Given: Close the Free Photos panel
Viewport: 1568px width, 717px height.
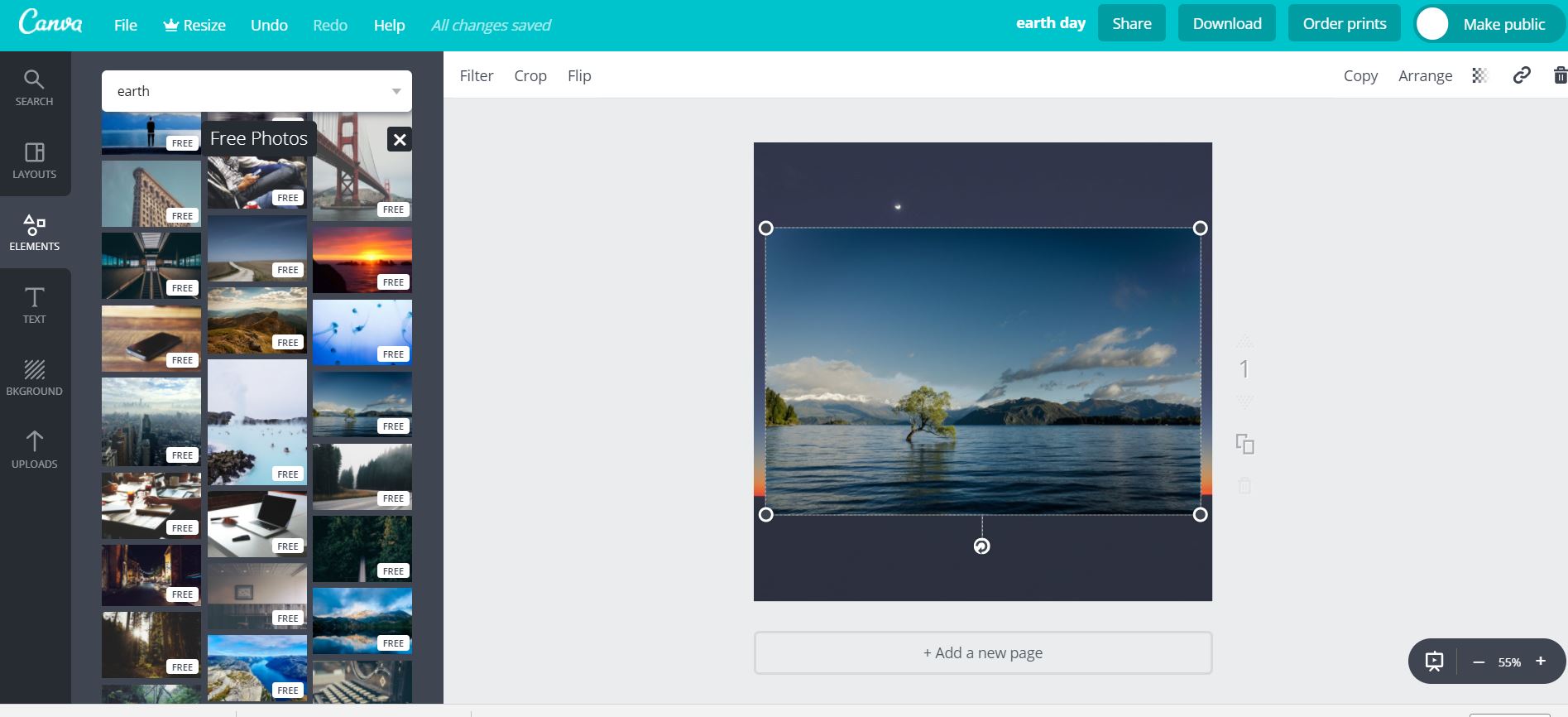Looking at the screenshot, I should pyautogui.click(x=400, y=139).
